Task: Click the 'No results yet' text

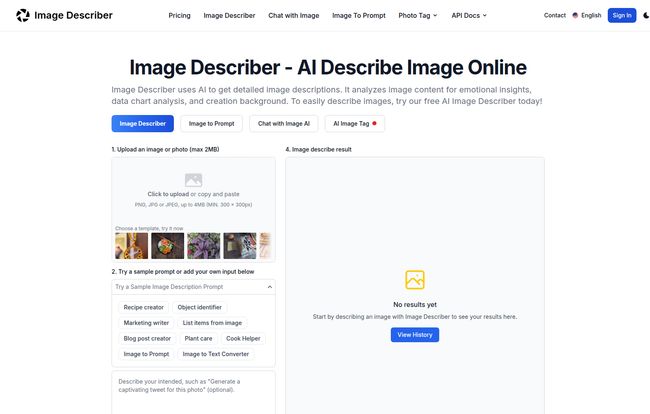Action: click(x=415, y=305)
